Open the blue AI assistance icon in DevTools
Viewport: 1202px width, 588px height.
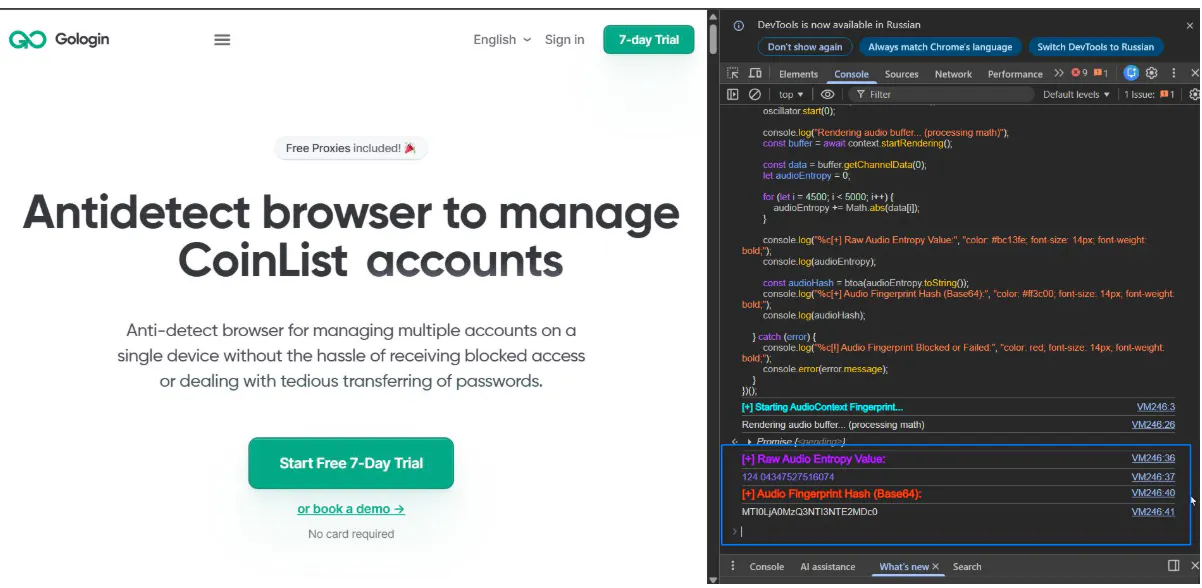pyautogui.click(x=1131, y=73)
